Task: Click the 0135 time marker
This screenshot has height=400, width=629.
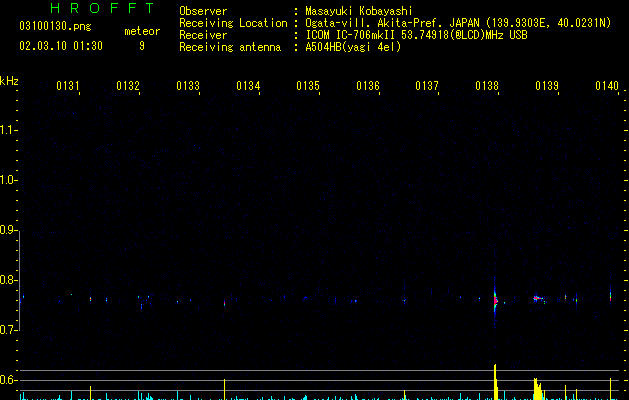Action: point(308,86)
